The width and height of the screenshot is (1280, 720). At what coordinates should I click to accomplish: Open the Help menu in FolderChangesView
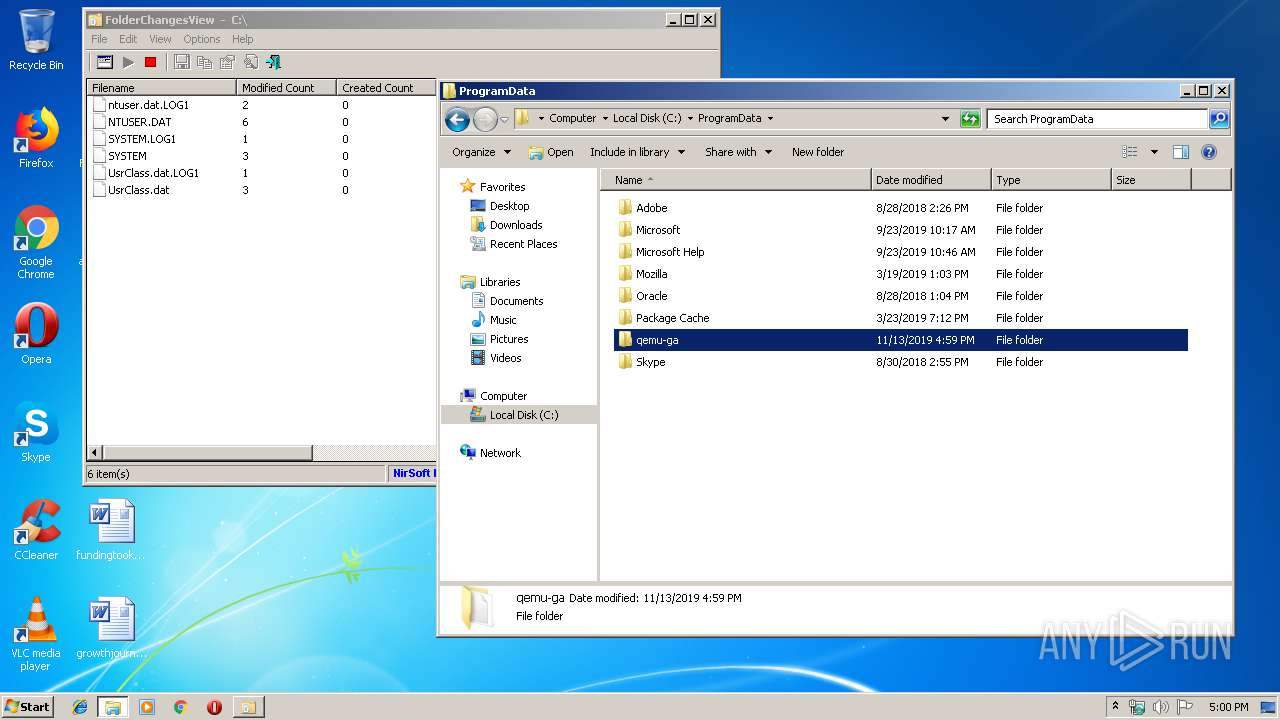point(243,39)
